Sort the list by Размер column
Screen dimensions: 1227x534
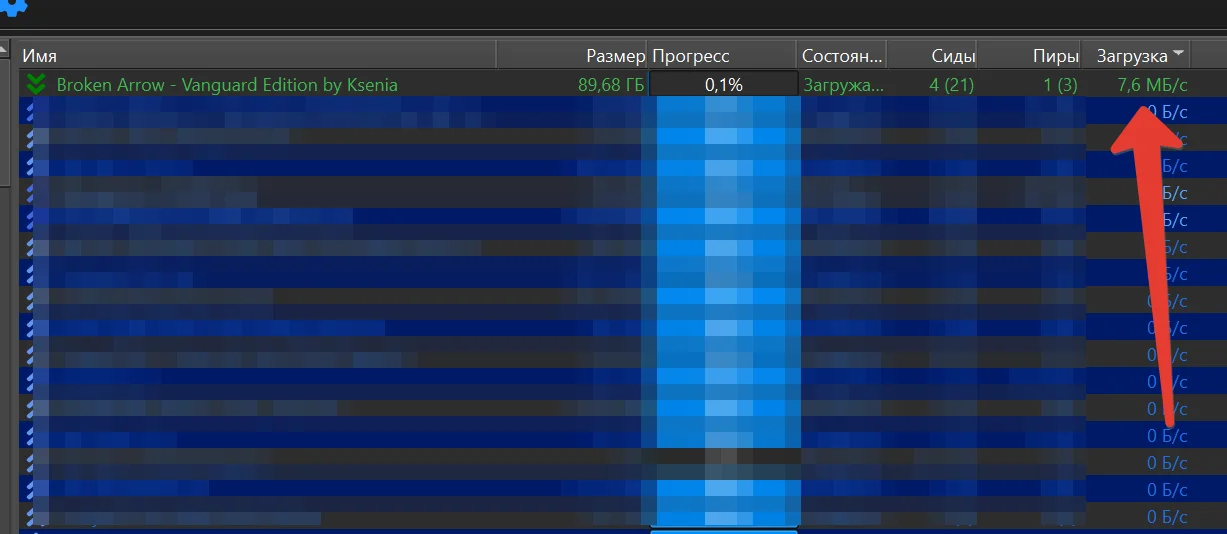pos(614,56)
